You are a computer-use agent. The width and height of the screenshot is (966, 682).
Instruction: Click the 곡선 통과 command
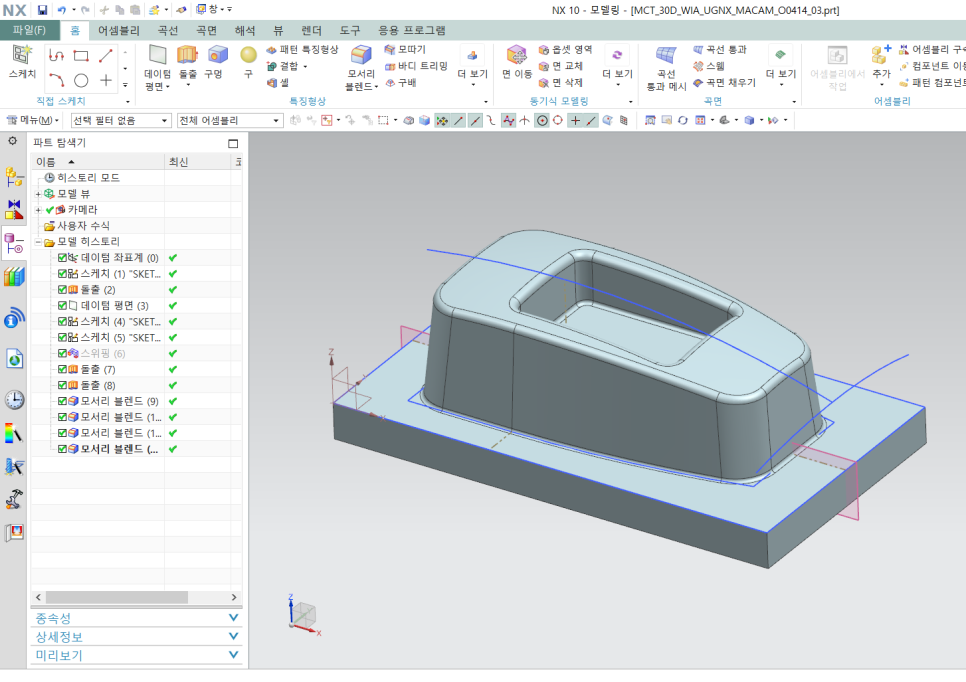coord(720,49)
